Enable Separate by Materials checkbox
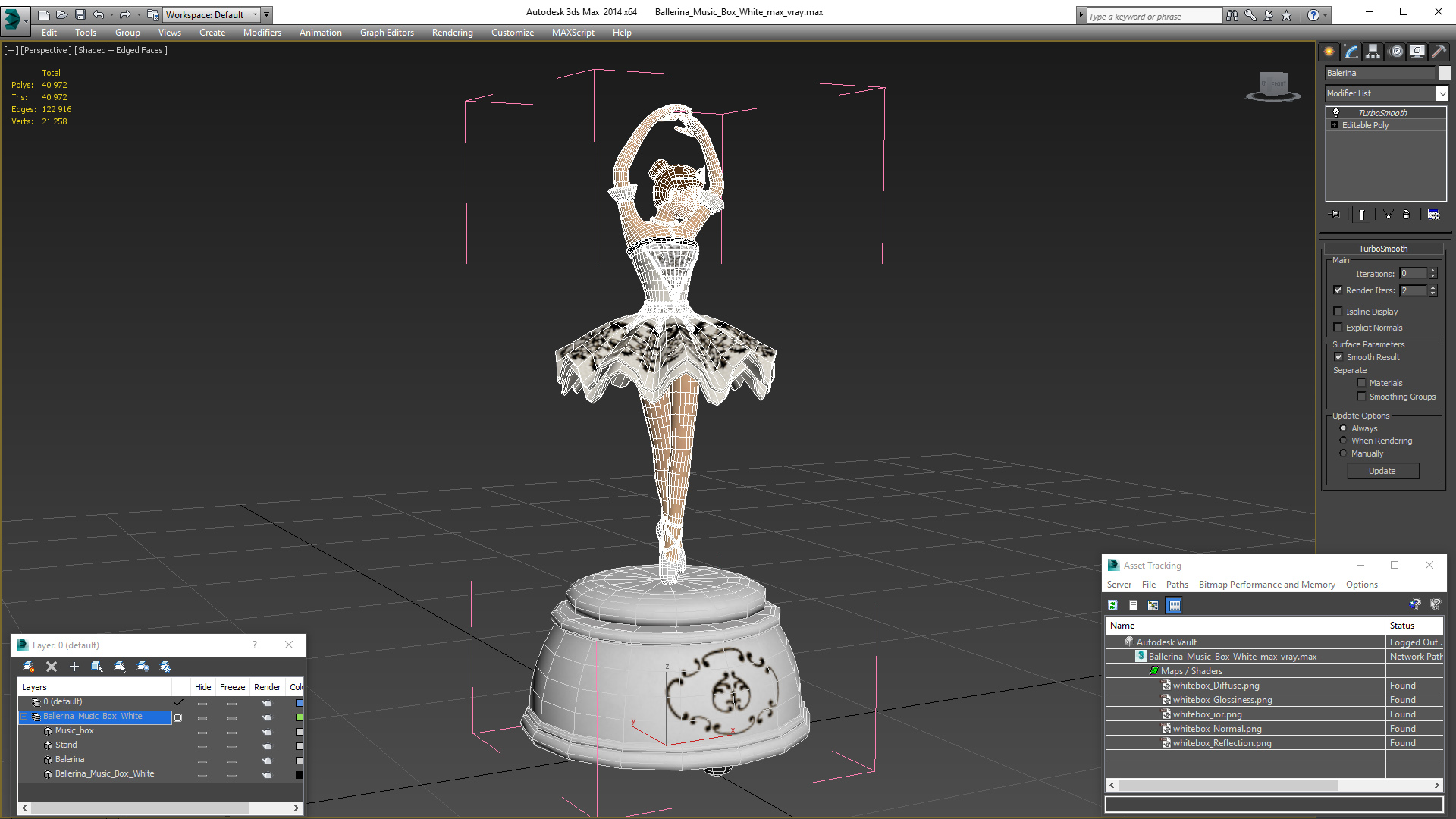The height and width of the screenshot is (819, 1456). (1362, 383)
